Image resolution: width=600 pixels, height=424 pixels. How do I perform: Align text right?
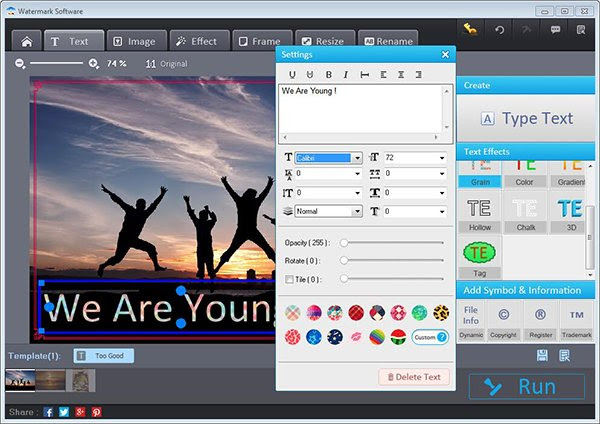click(x=419, y=75)
